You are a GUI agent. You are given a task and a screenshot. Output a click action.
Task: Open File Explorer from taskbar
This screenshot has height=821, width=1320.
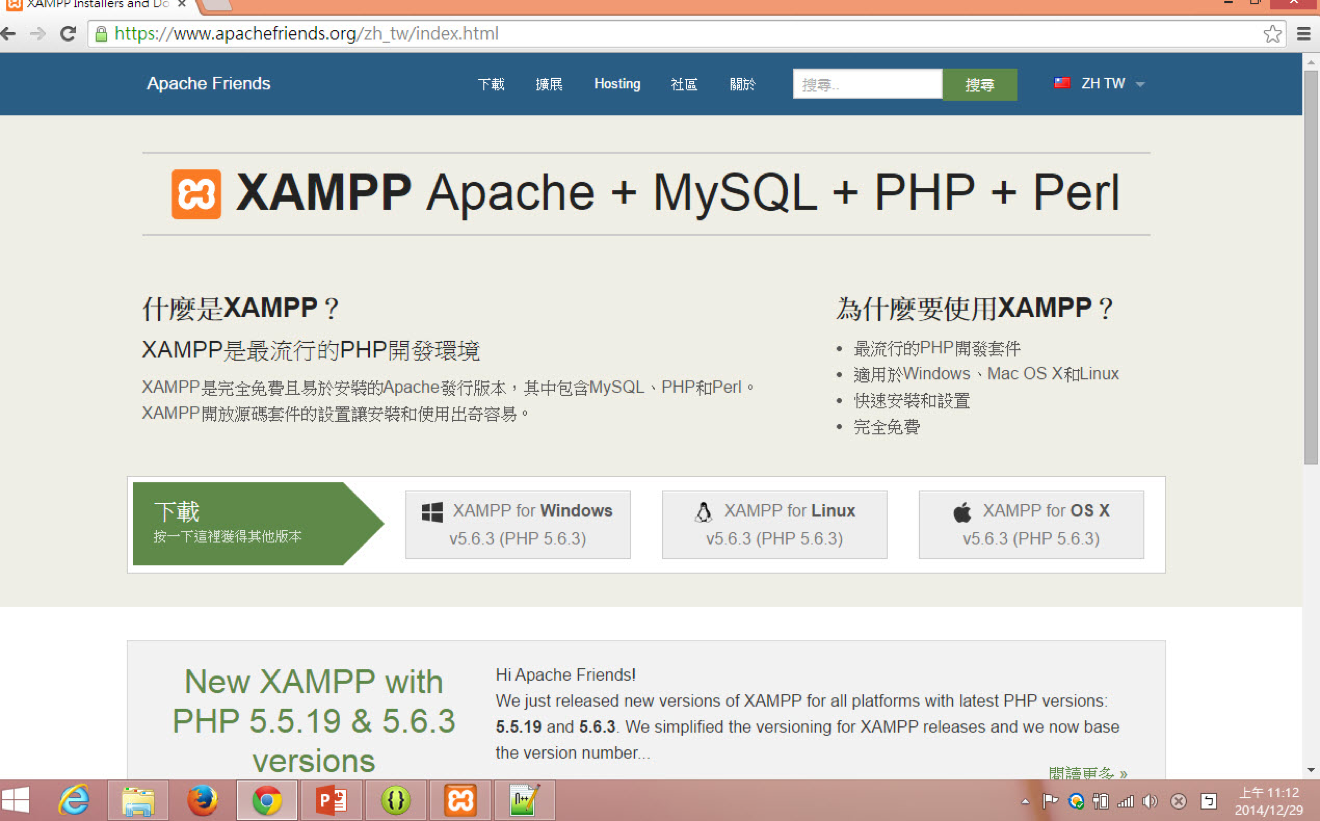coord(138,800)
